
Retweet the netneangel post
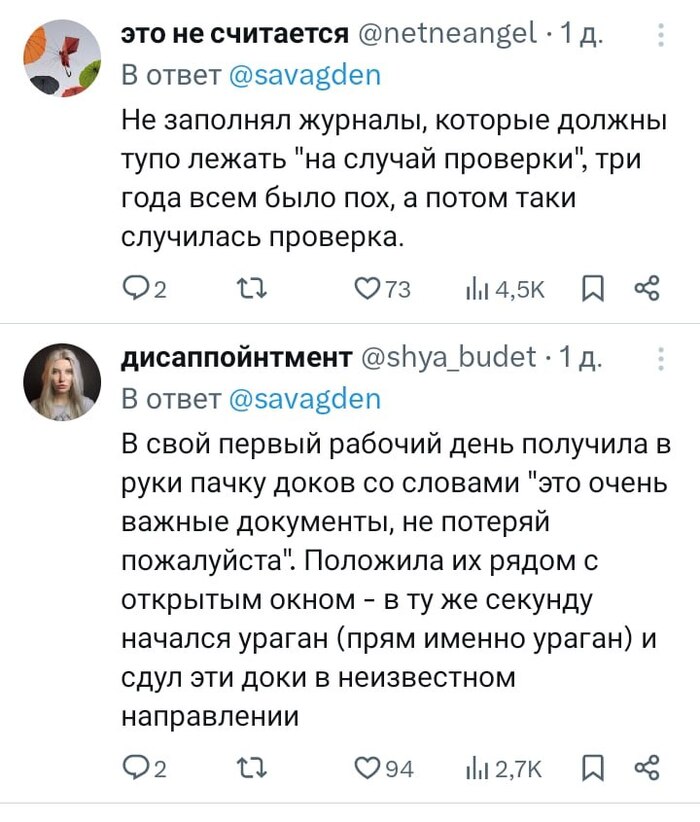[246, 290]
